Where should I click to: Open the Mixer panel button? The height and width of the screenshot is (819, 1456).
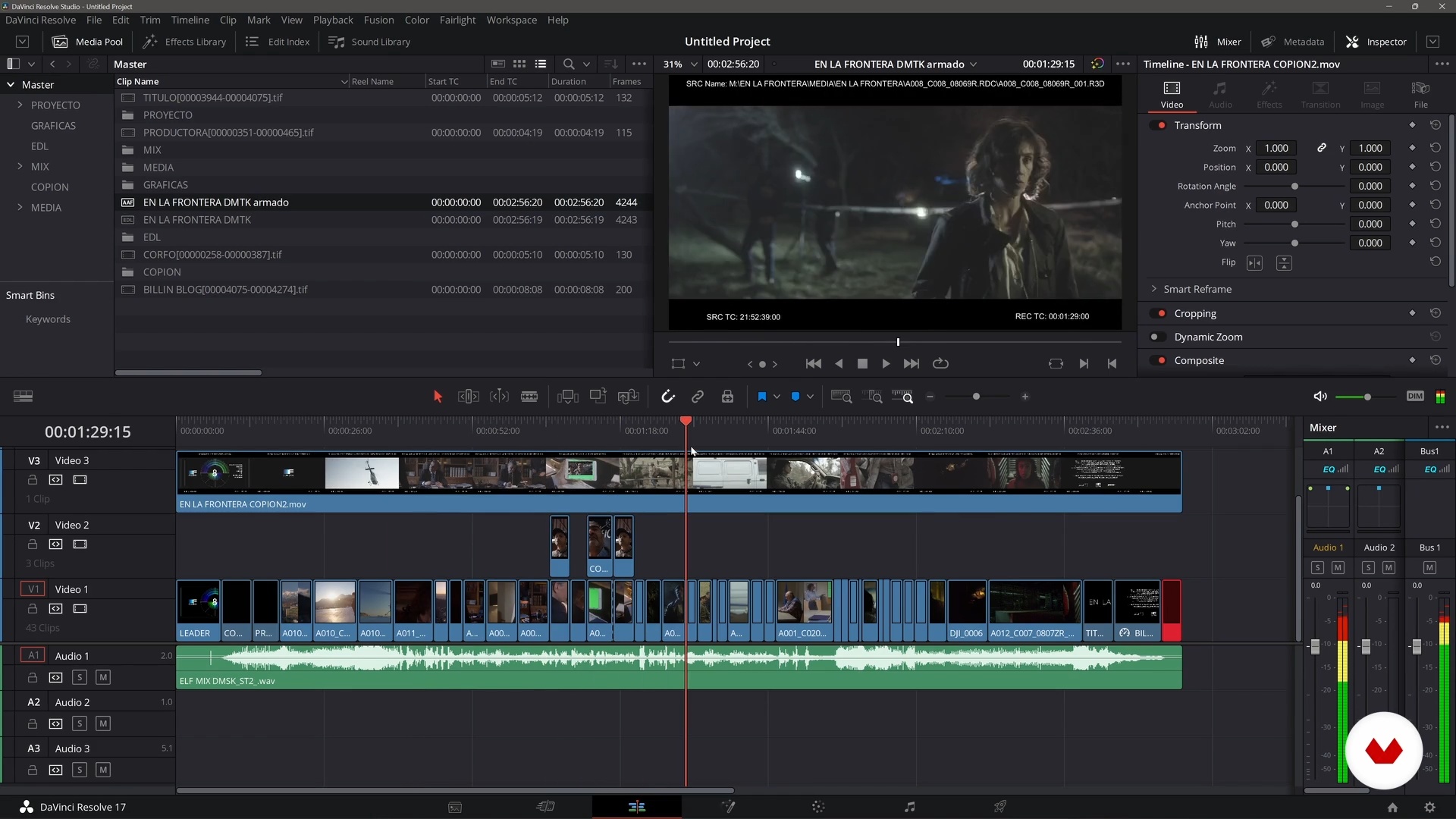click(1218, 42)
